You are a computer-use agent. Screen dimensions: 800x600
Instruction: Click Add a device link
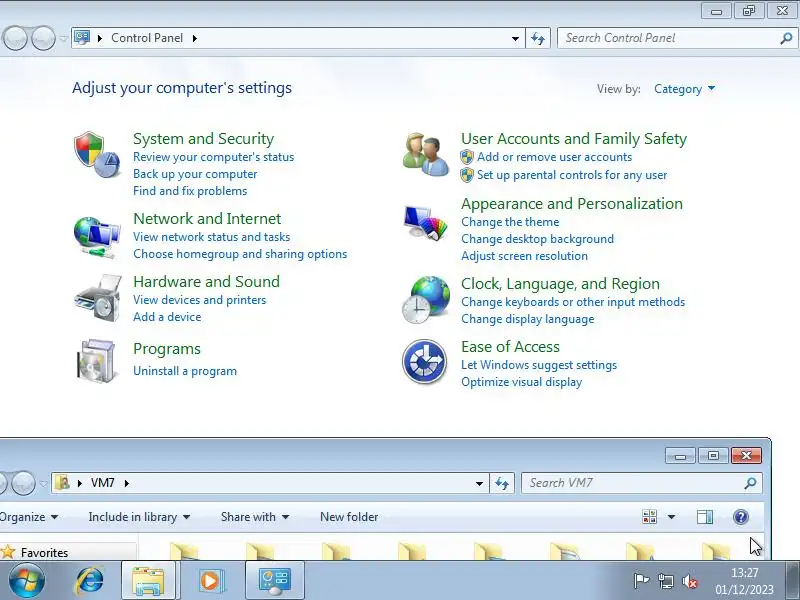coord(167,316)
